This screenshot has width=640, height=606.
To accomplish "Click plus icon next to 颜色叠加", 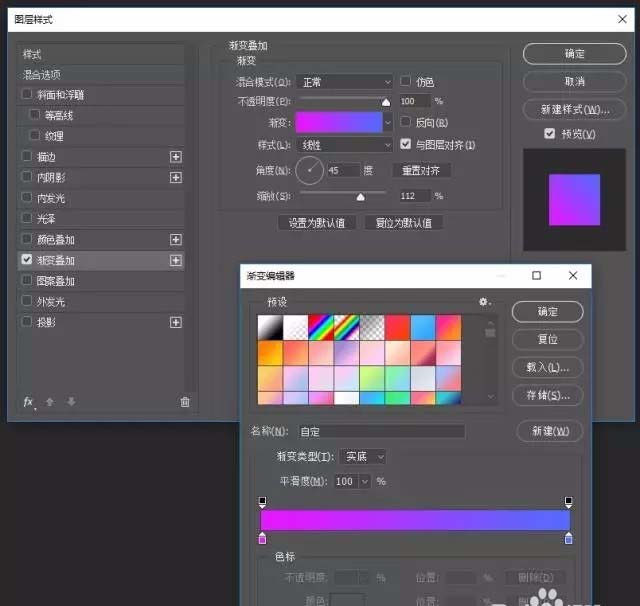I will pyautogui.click(x=176, y=240).
